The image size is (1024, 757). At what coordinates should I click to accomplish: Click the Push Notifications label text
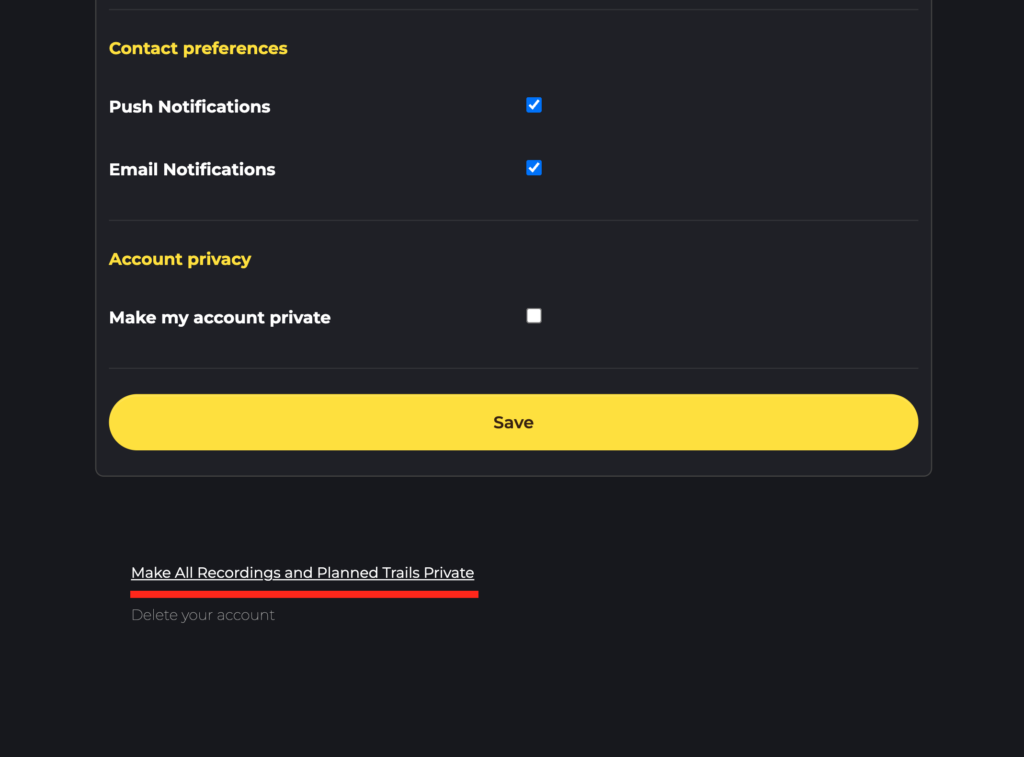[189, 107]
